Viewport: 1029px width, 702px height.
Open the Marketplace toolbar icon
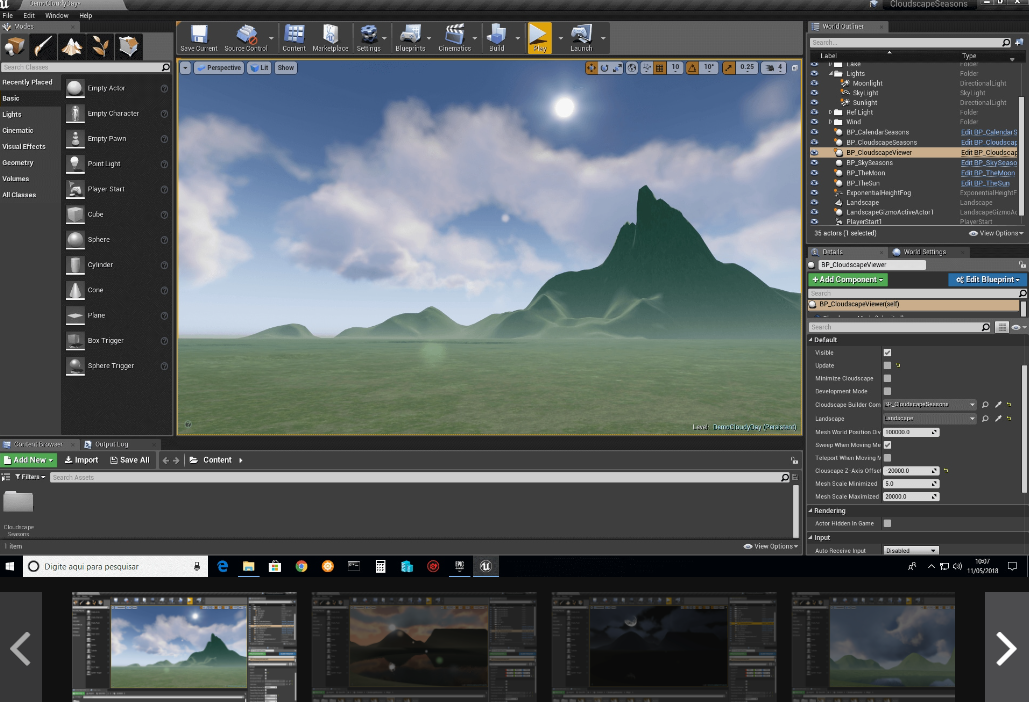[330, 37]
